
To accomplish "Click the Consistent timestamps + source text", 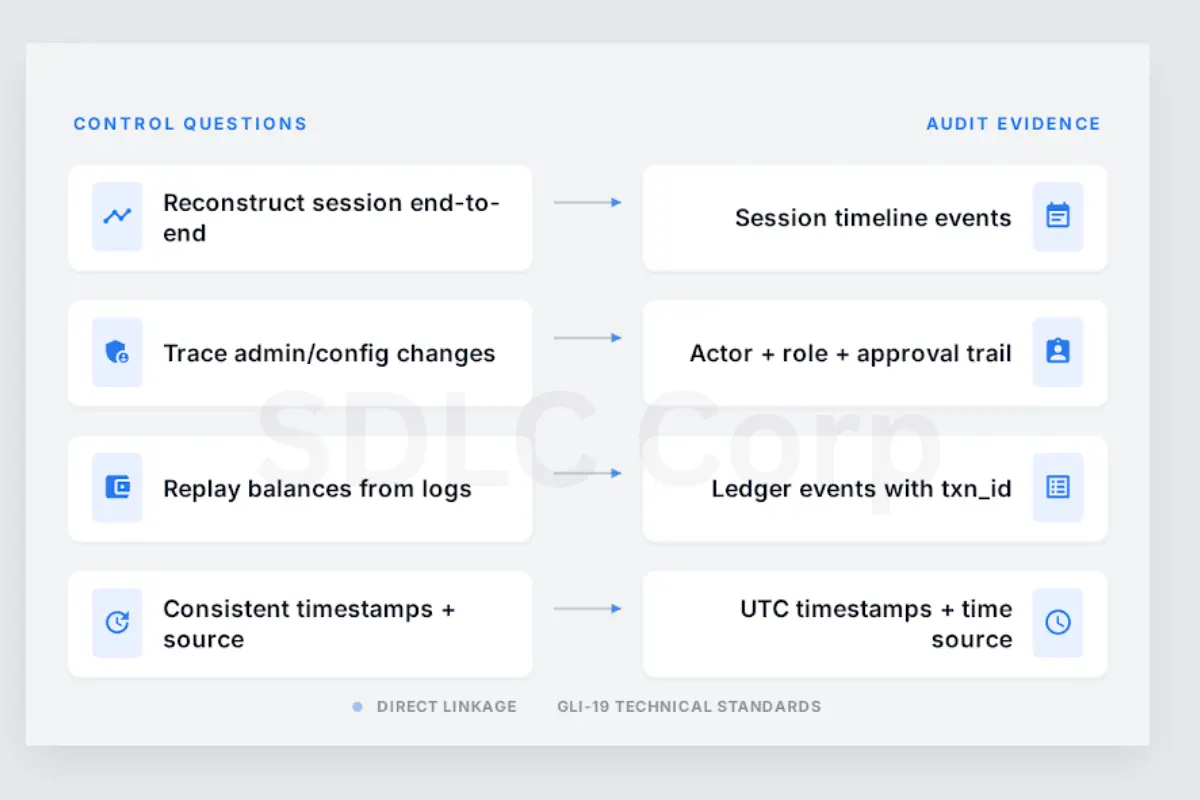I will click(309, 624).
